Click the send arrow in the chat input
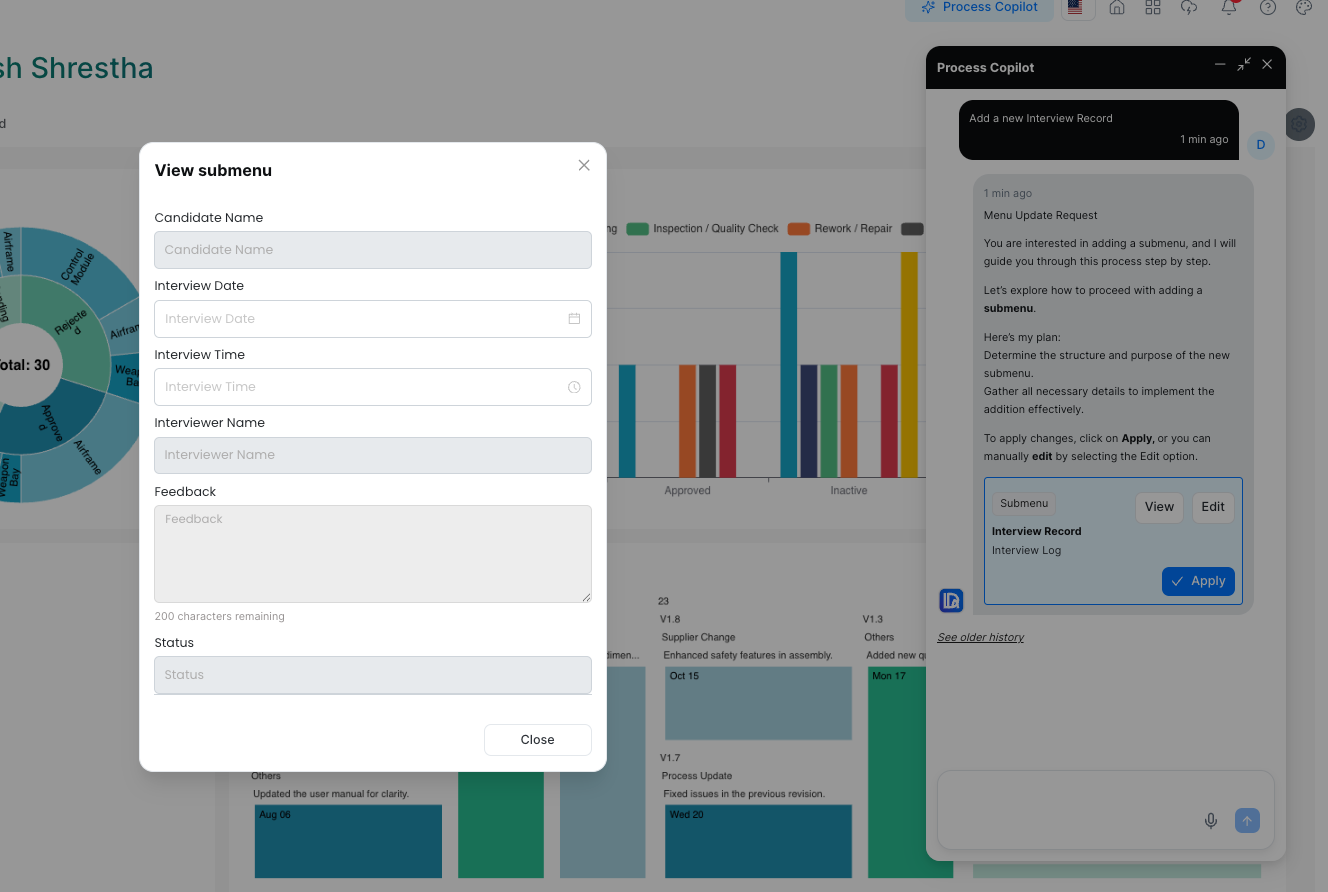Image resolution: width=1328 pixels, height=892 pixels. pos(1247,820)
